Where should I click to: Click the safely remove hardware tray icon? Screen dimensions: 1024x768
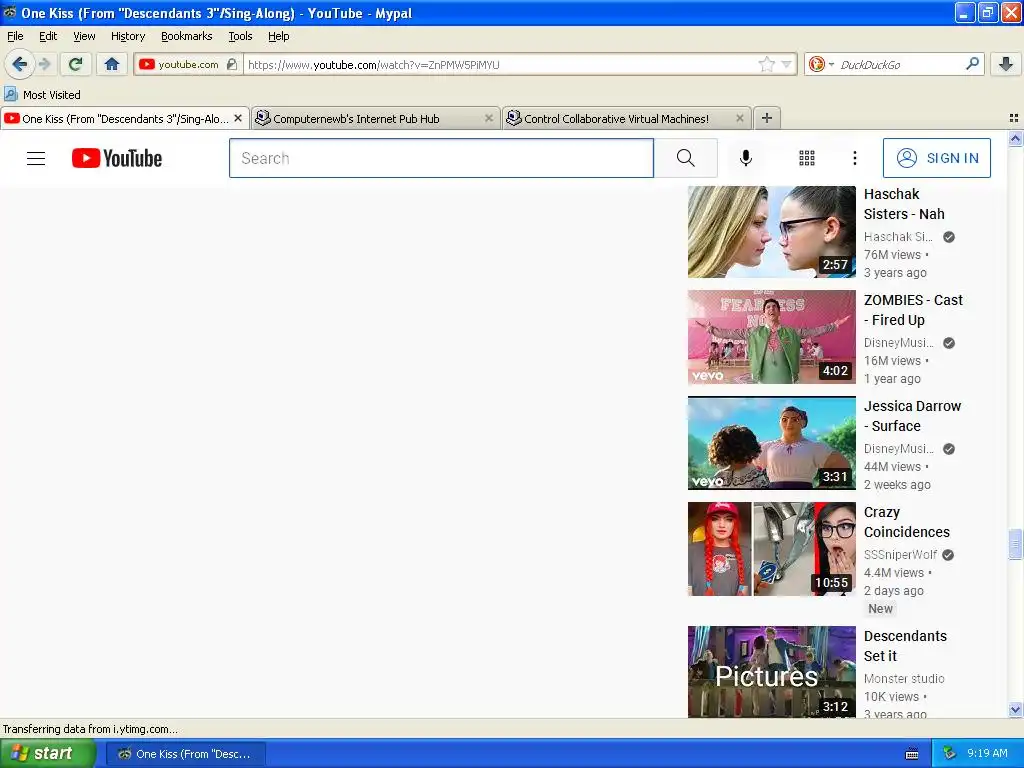coord(950,753)
